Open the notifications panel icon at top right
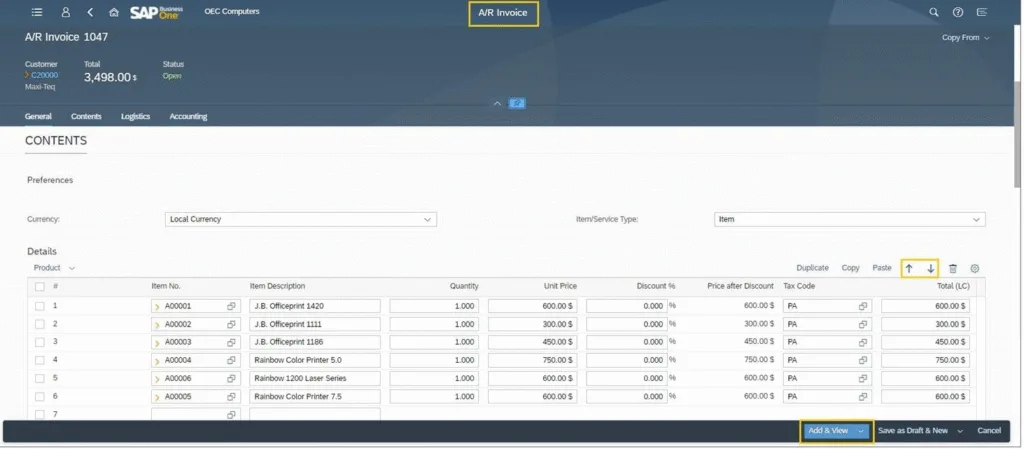1024x449 pixels. [x=982, y=12]
